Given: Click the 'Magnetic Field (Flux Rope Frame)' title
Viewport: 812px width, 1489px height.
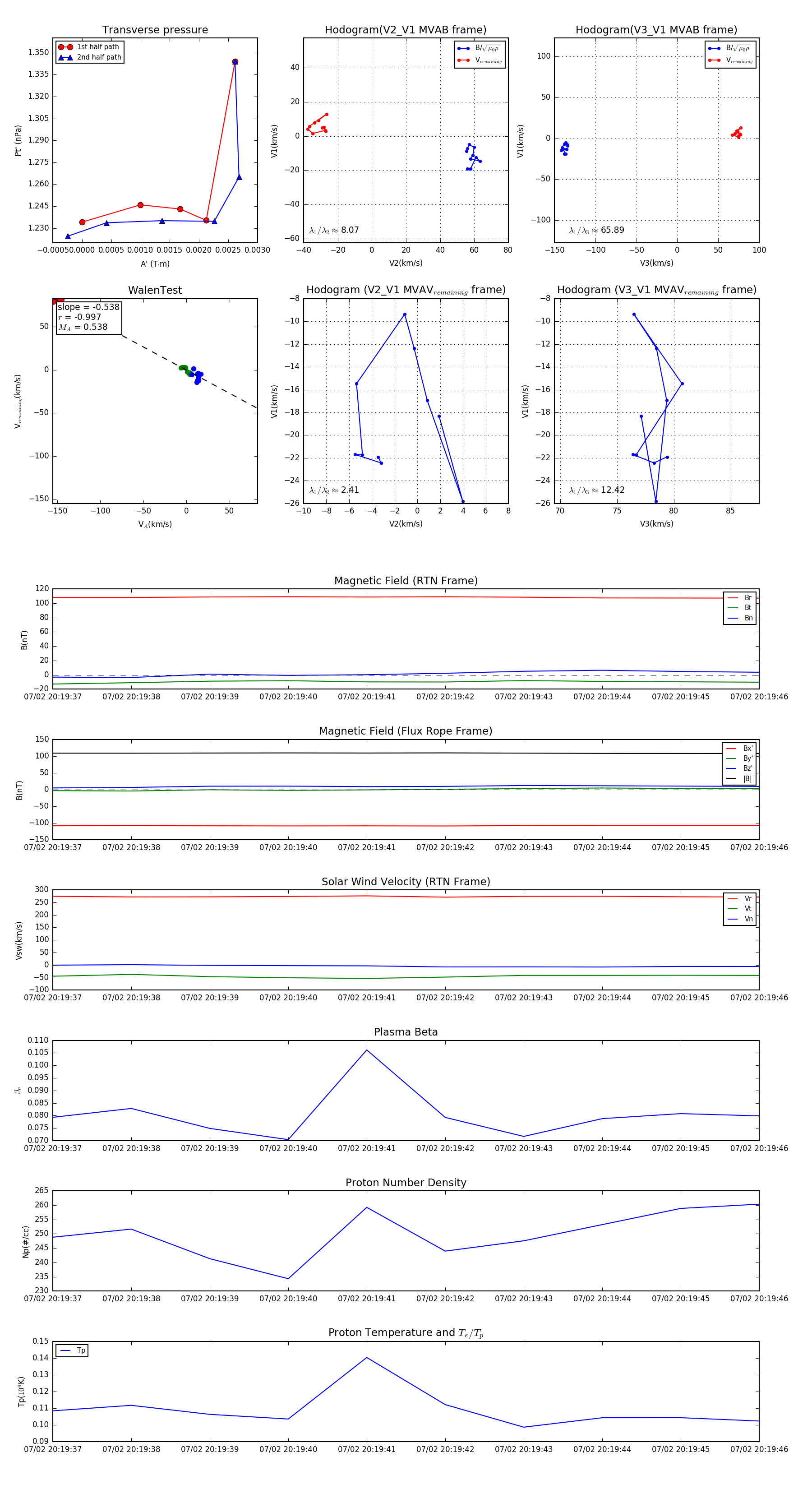Looking at the screenshot, I should (x=406, y=731).
